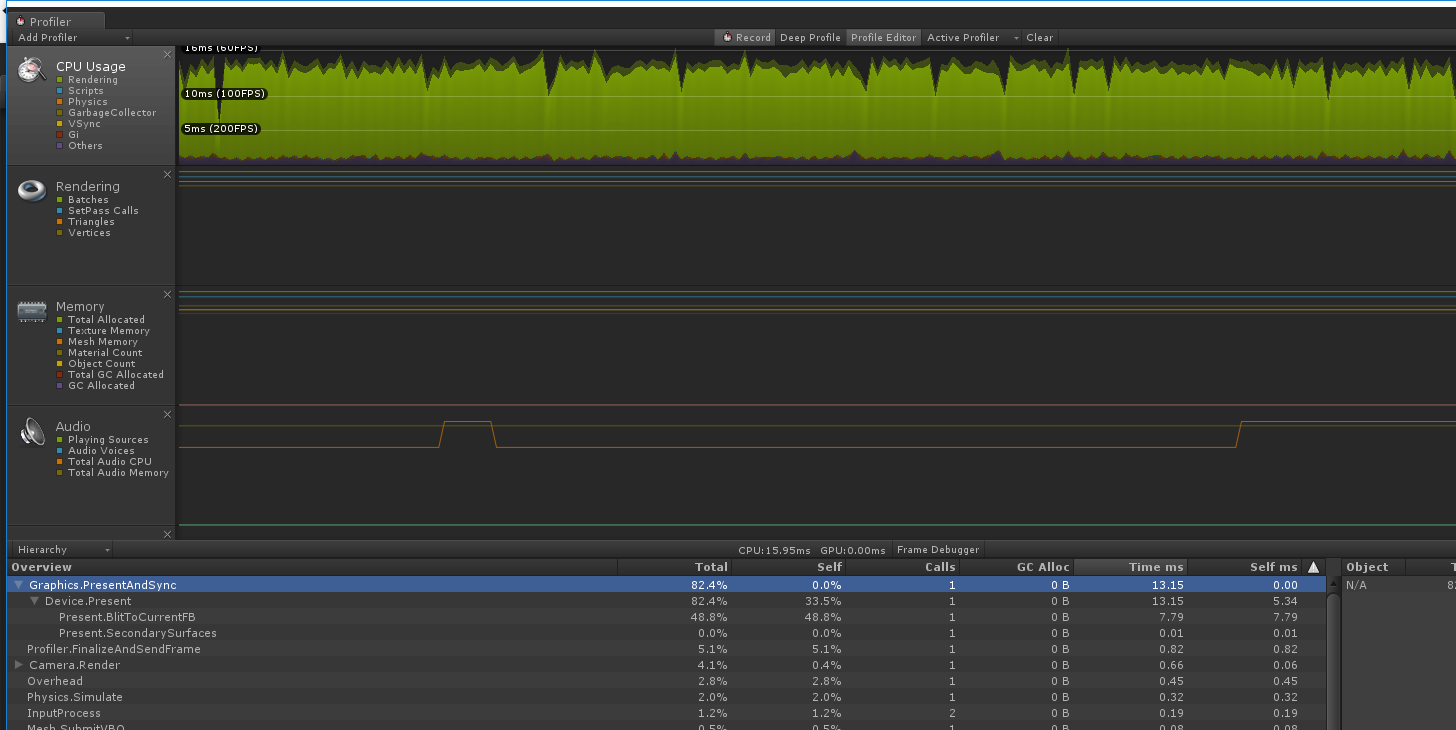Click the Total Audio Memory color swatch

coord(60,473)
